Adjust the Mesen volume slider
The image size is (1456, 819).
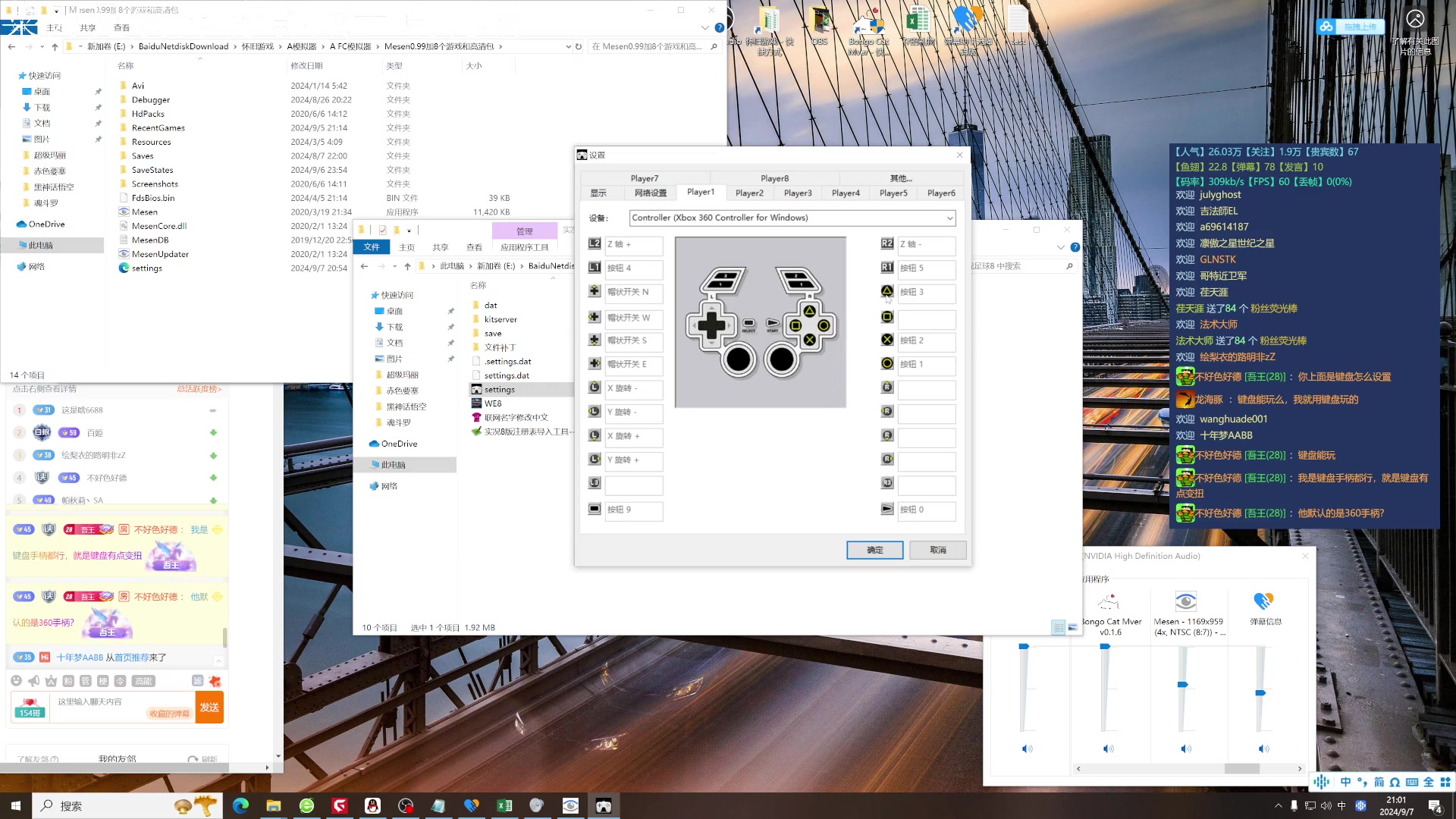coord(1182,685)
